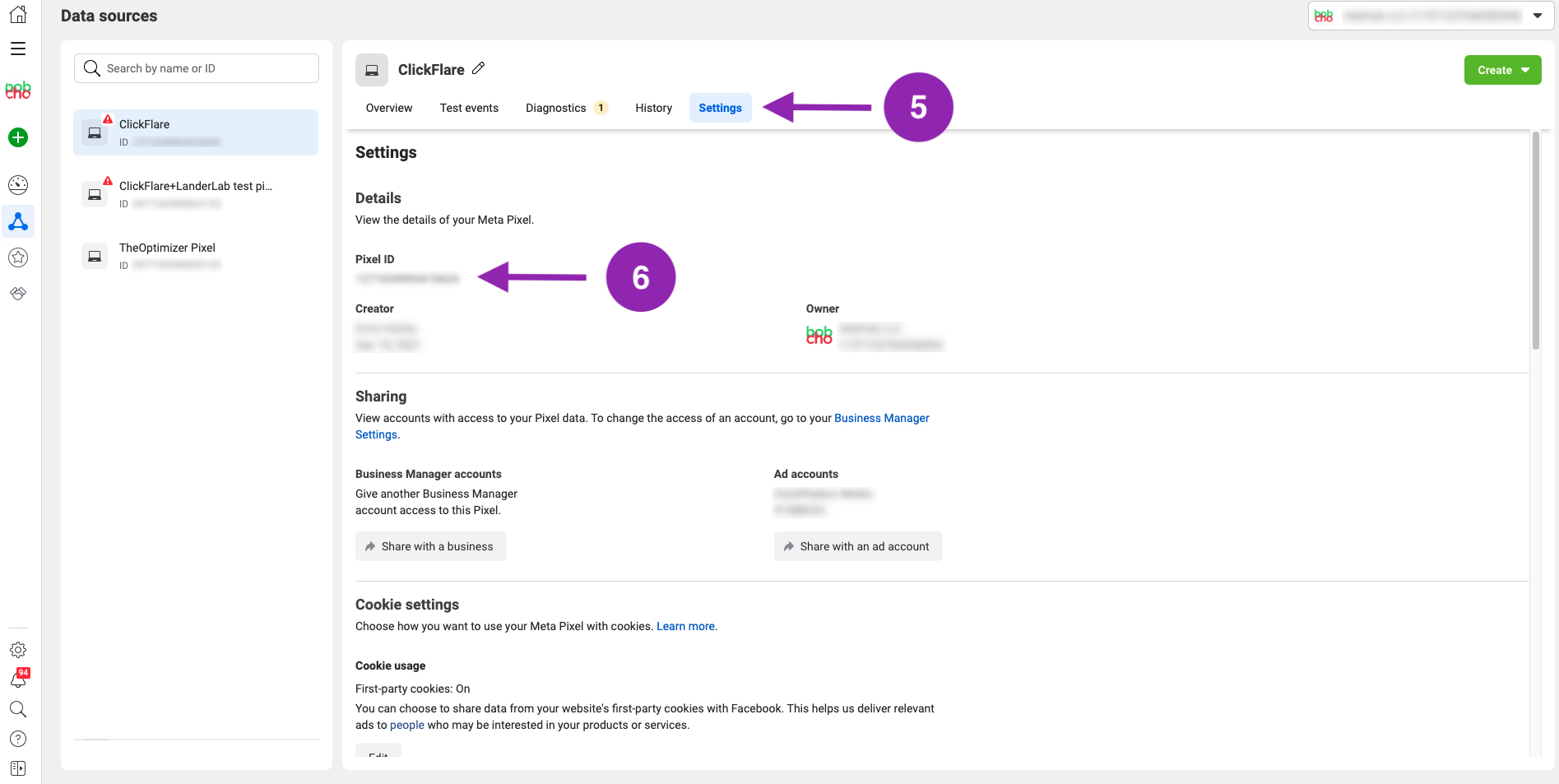
Task: Switch to the Overview tab
Action: [x=389, y=108]
